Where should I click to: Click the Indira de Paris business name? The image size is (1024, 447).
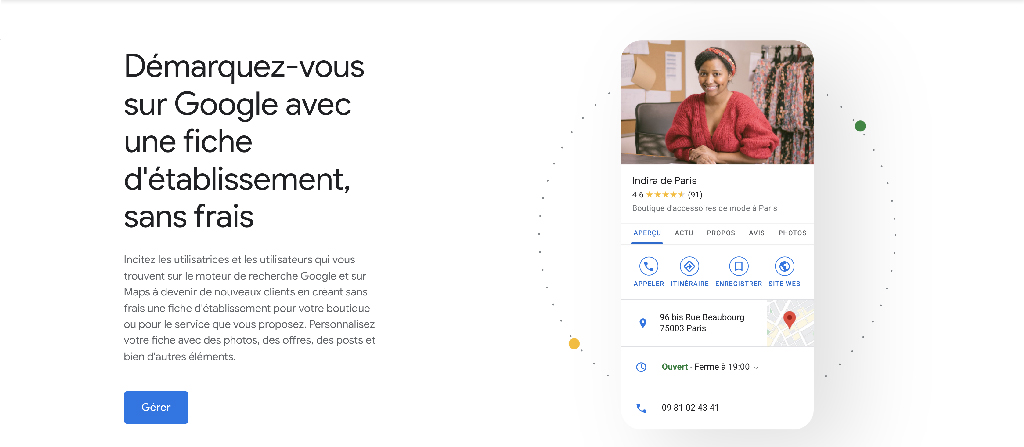tap(664, 181)
